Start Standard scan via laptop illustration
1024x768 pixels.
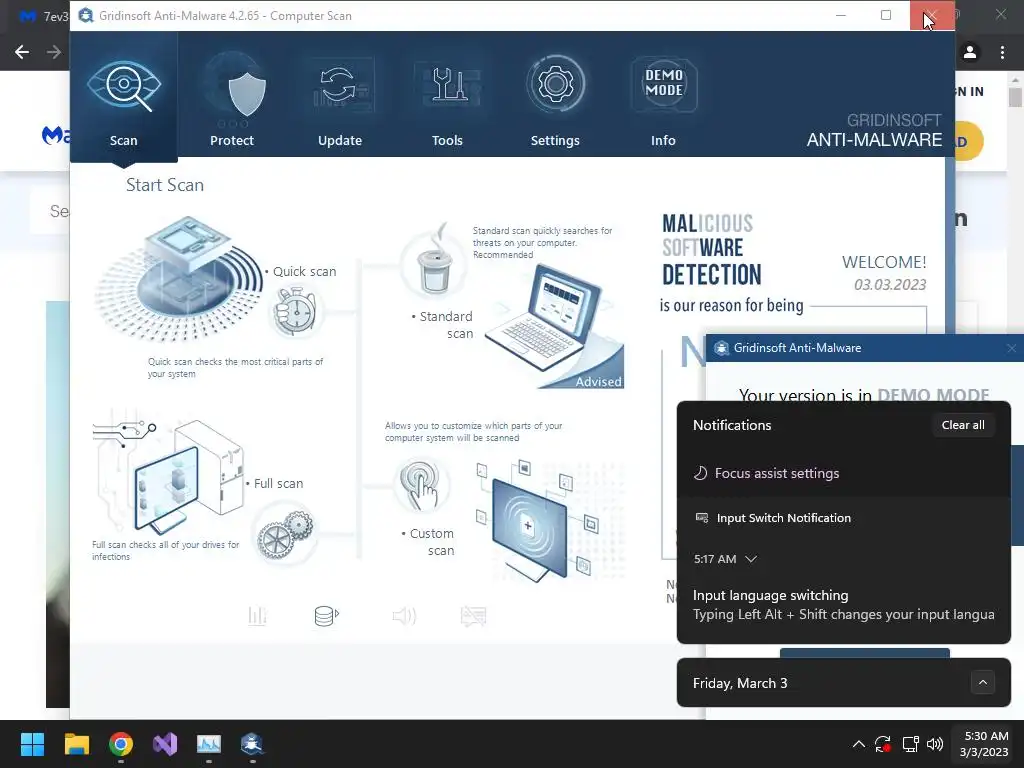click(553, 325)
